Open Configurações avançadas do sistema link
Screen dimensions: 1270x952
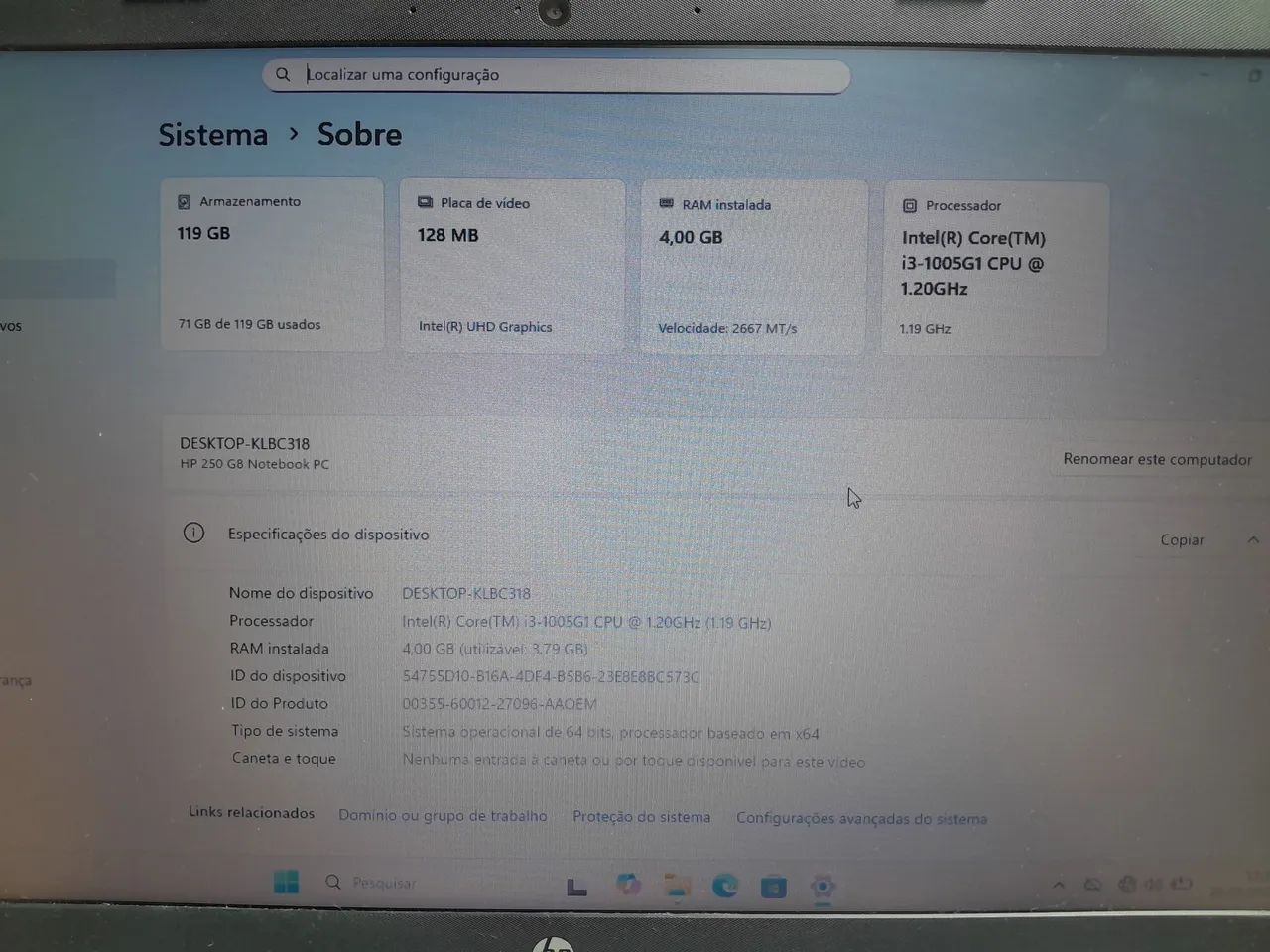click(861, 819)
